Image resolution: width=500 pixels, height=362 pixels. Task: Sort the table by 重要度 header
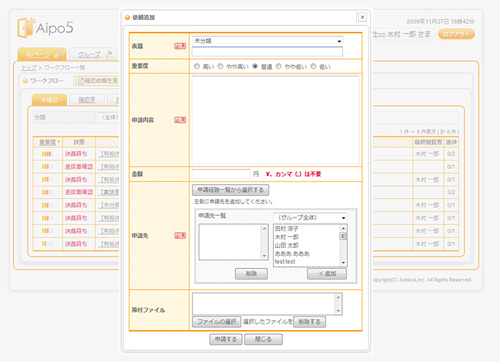47,142
